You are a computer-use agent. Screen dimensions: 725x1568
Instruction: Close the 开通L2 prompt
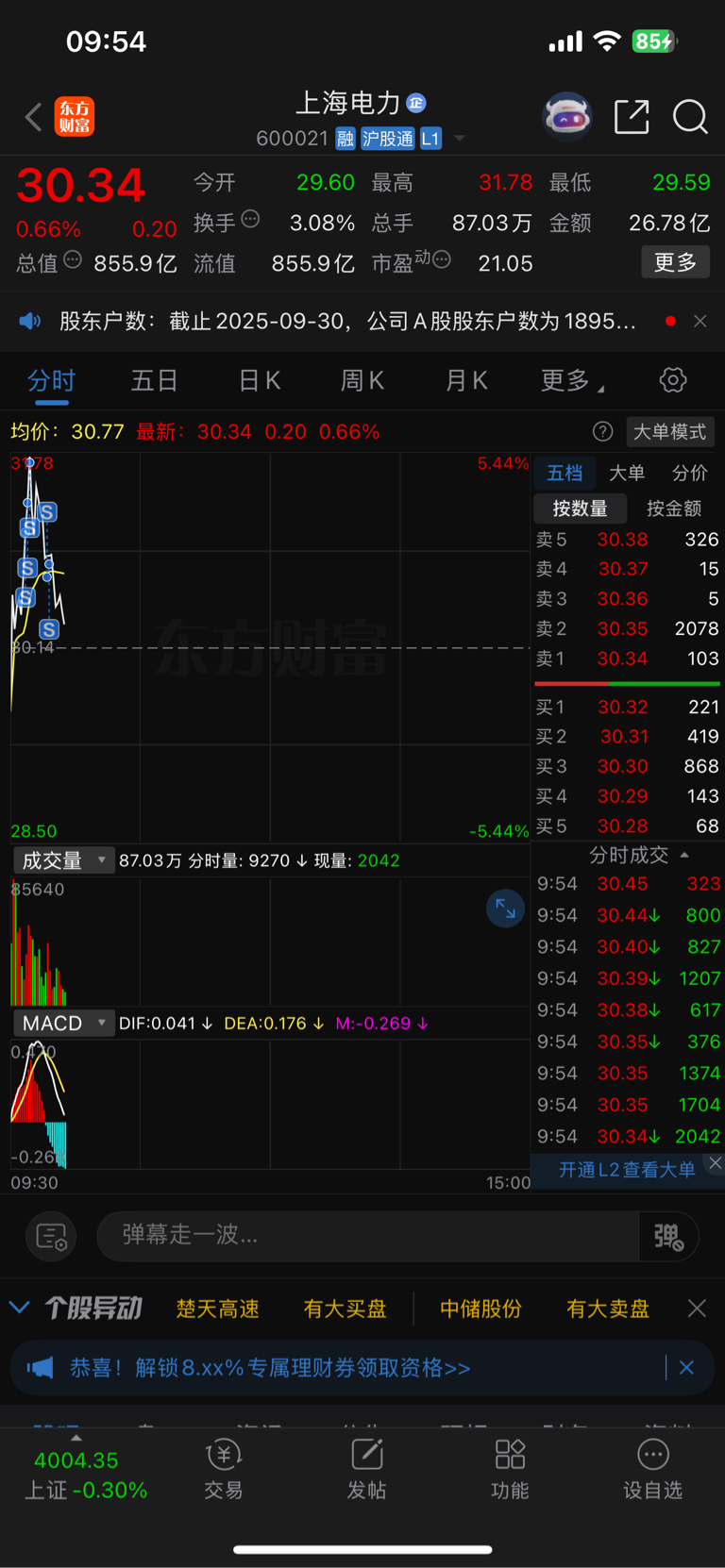[x=716, y=1162]
